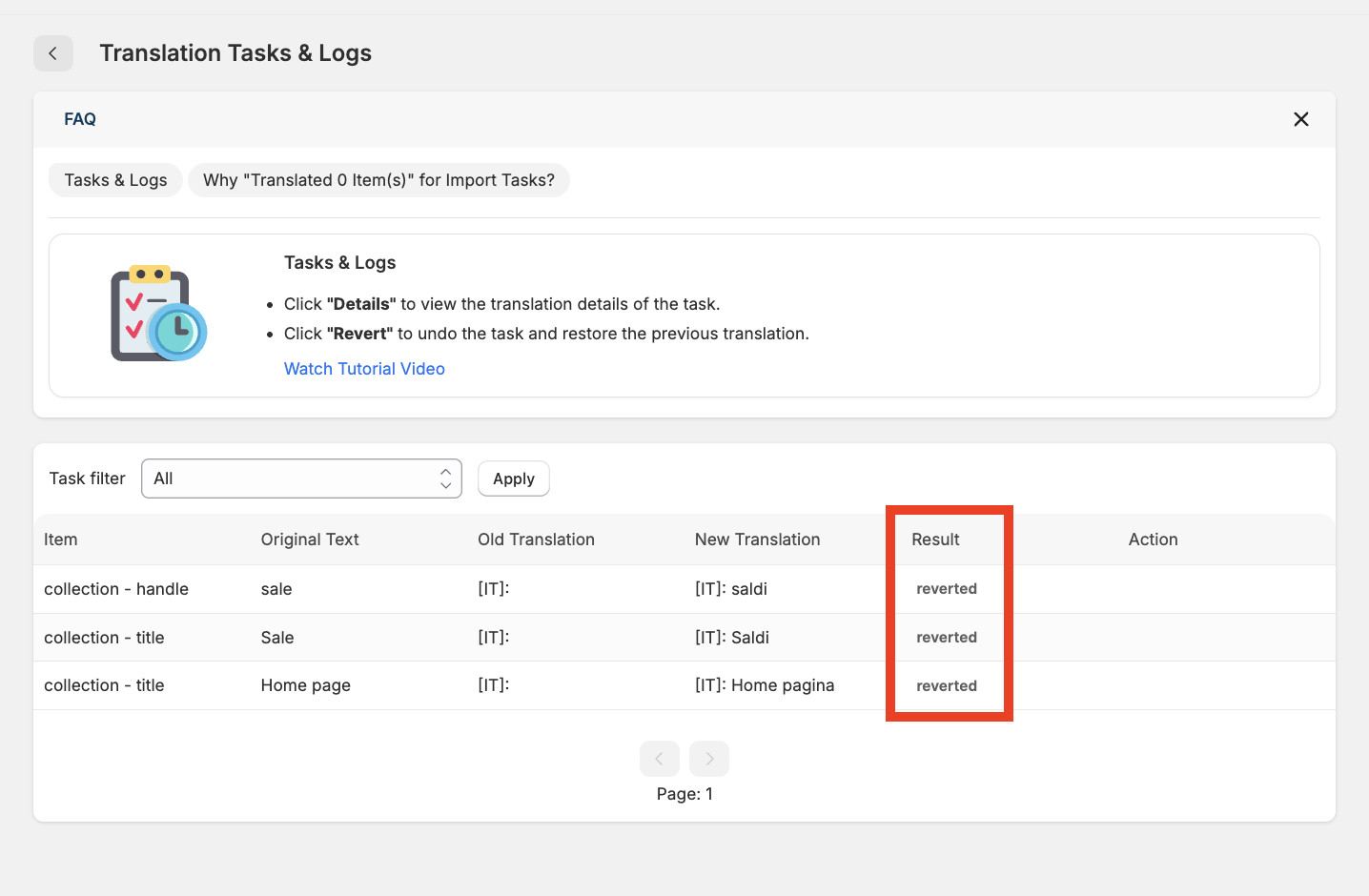Click the New Translation column header
Image resolution: width=1369 pixels, height=896 pixels.
[x=757, y=540]
